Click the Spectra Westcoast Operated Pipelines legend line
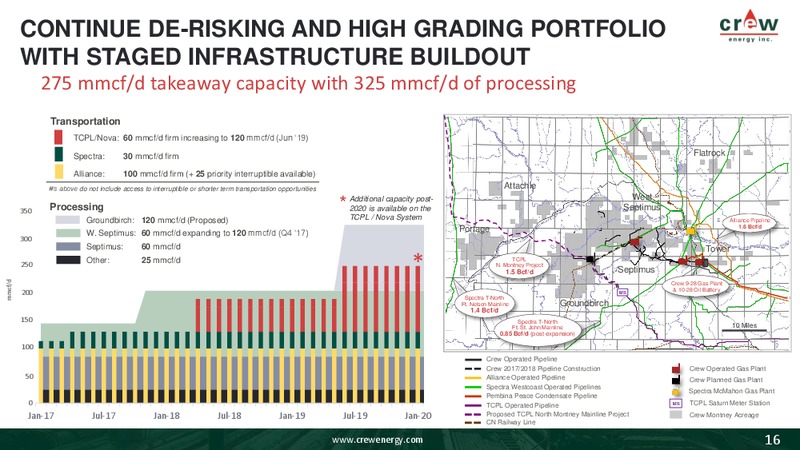The width and height of the screenshot is (800, 450). (x=473, y=387)
